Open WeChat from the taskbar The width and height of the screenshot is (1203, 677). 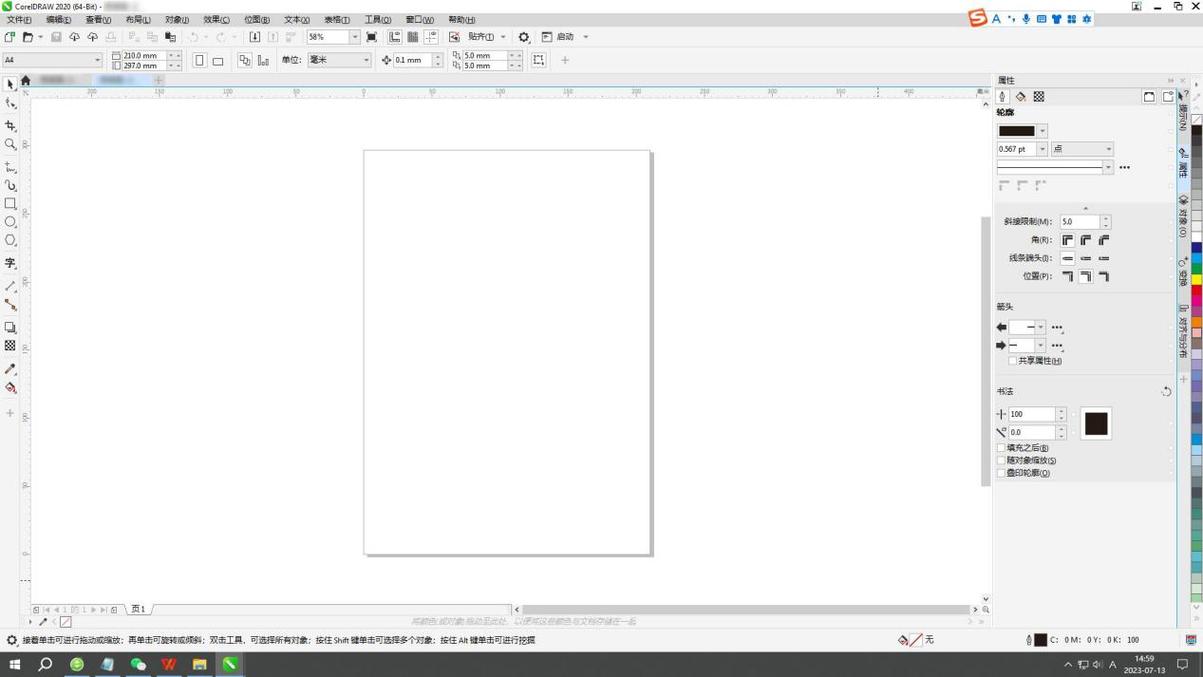pyautogui.click(x=138, y=664)
